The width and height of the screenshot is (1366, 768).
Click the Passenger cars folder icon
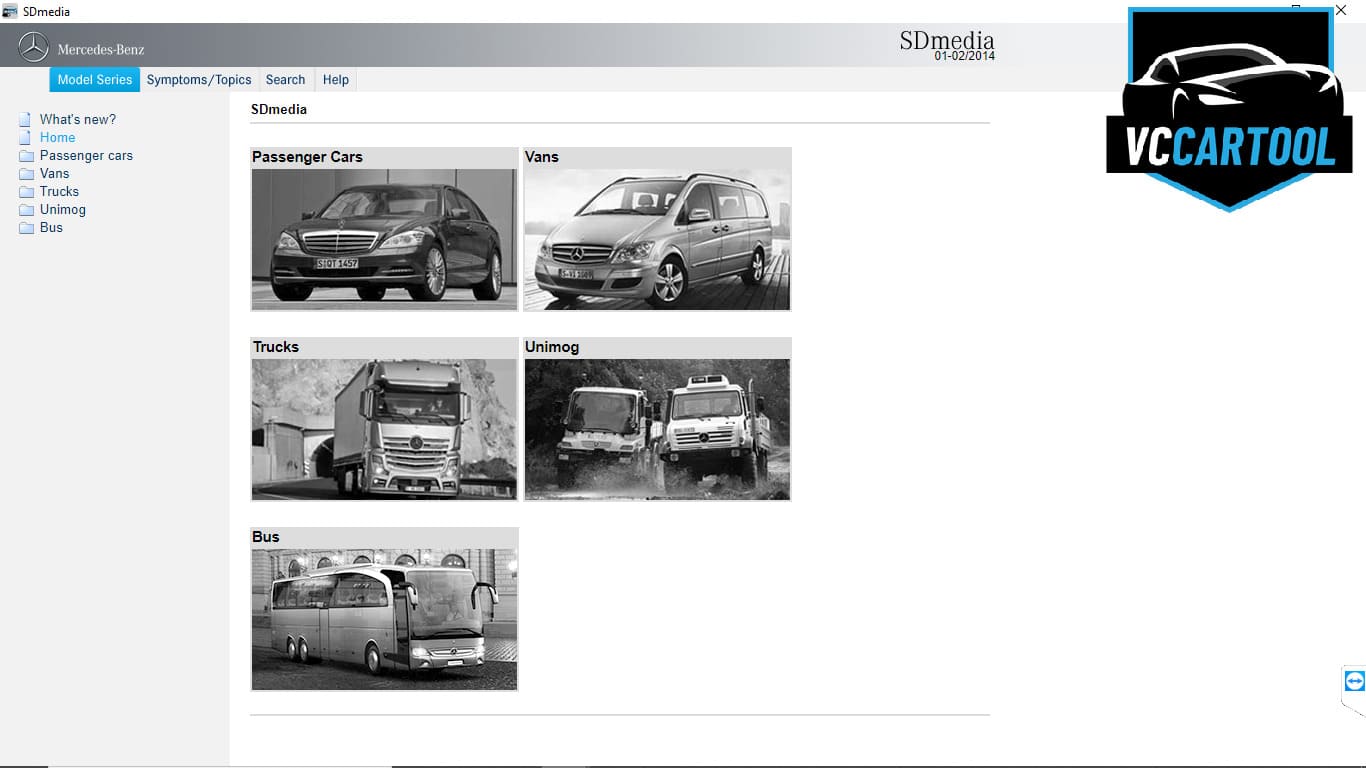[x=26, y=156]
